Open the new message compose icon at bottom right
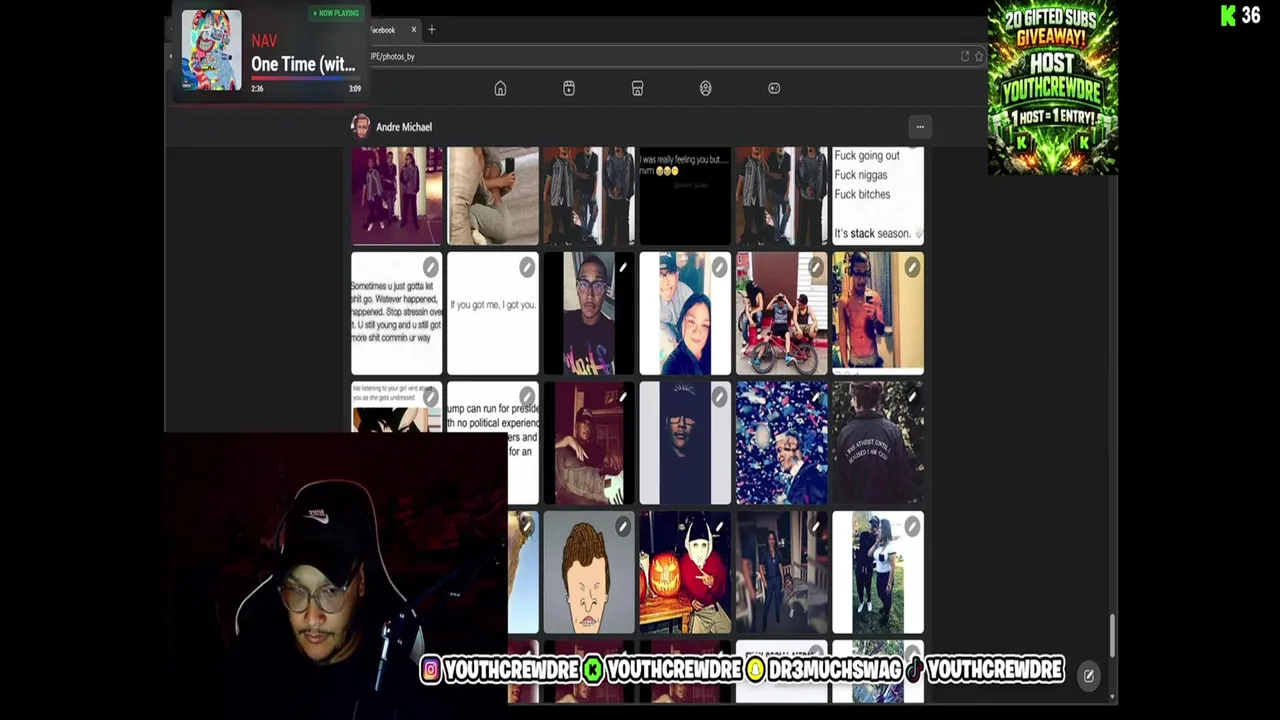The height and width of the screenshot is (720, 1280). (1088, 676)
